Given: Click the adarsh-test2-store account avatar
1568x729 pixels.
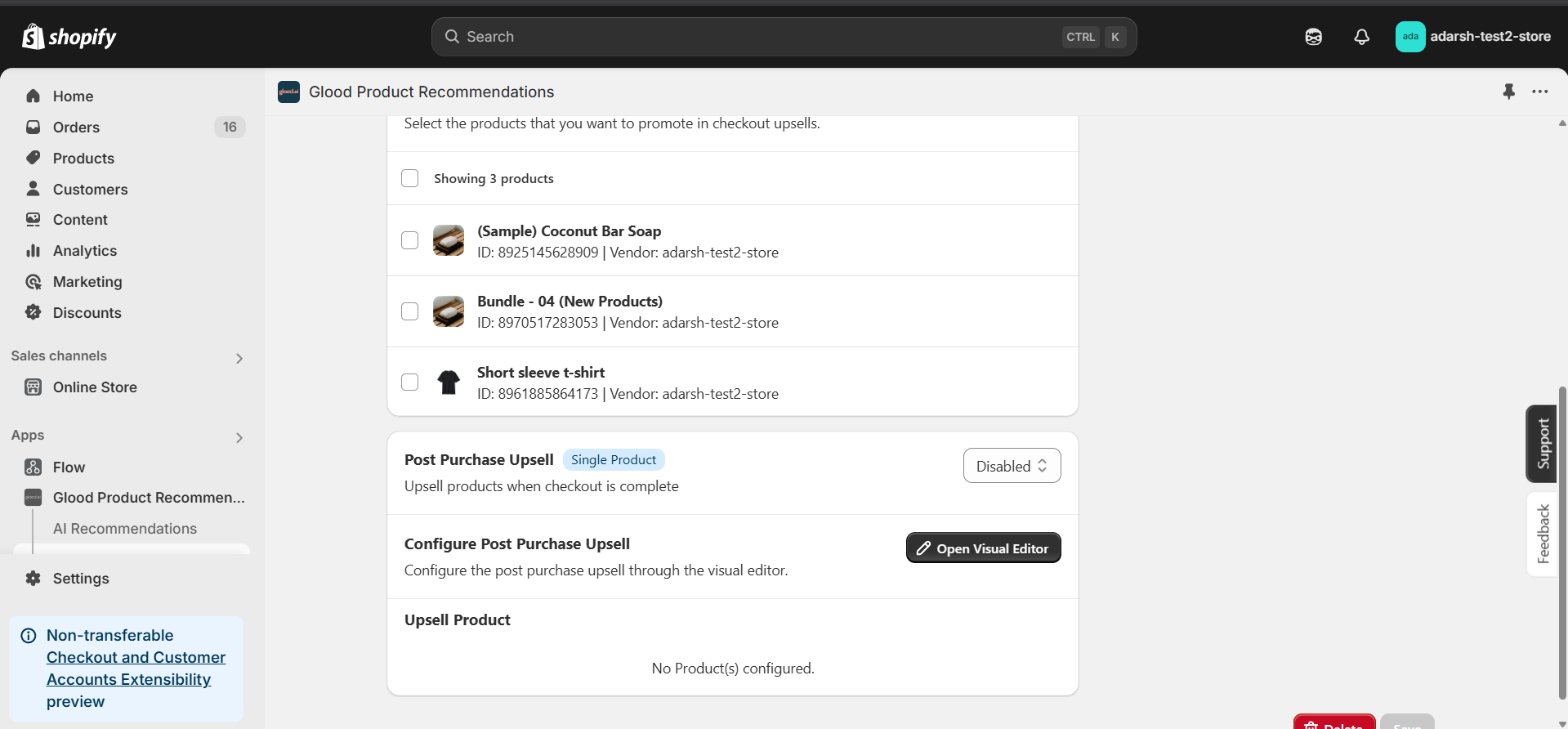Looking at the screenshot, I should tap(1409, 37).
